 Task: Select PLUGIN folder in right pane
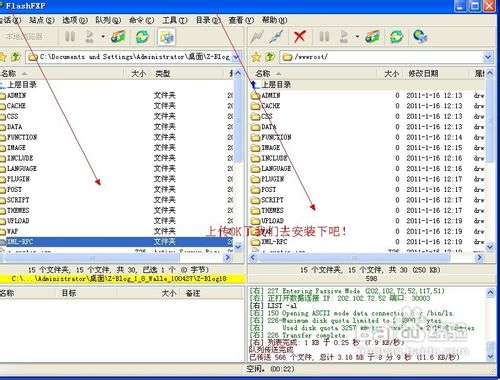tap(267, 179)
